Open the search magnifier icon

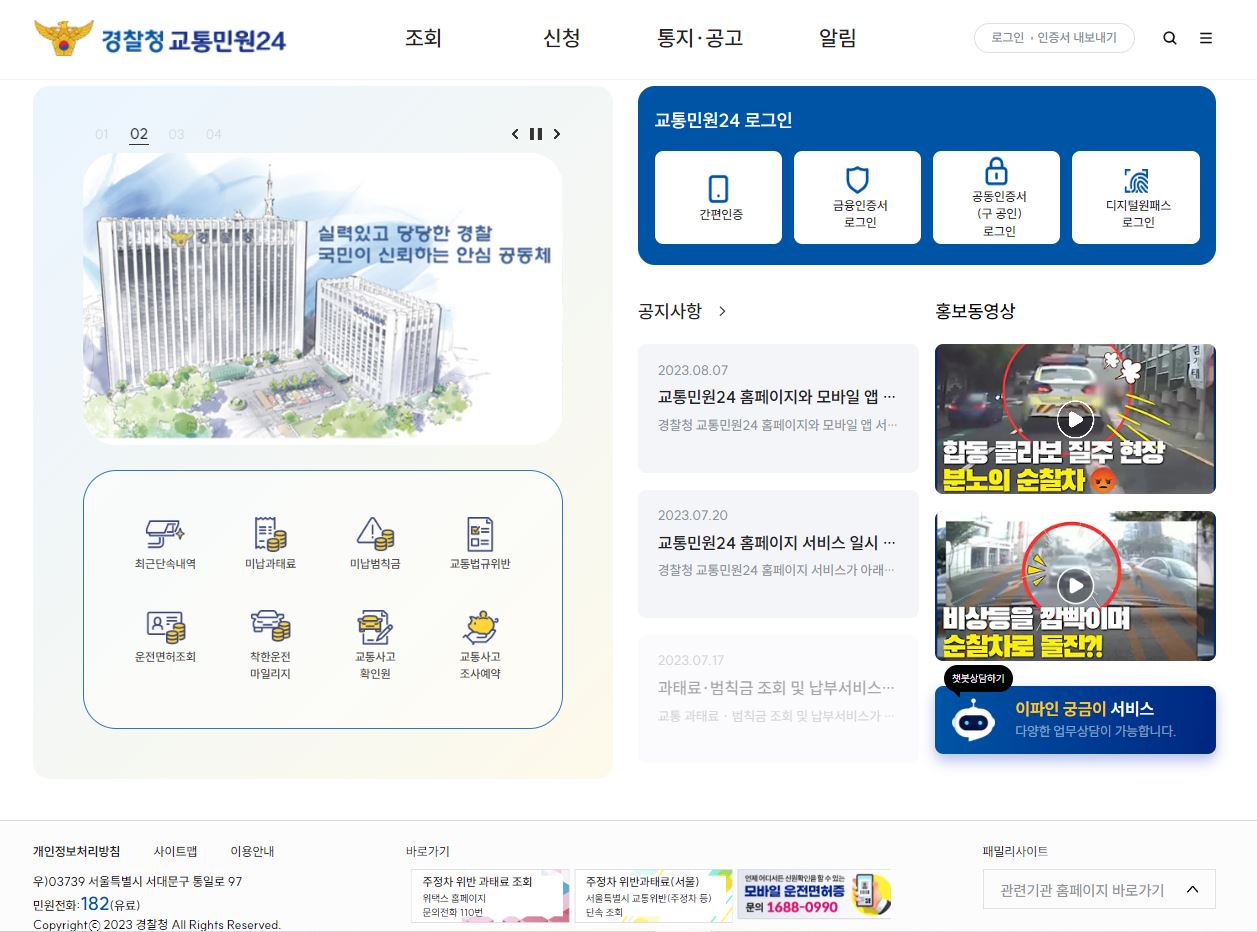[x=1168, y=38]
